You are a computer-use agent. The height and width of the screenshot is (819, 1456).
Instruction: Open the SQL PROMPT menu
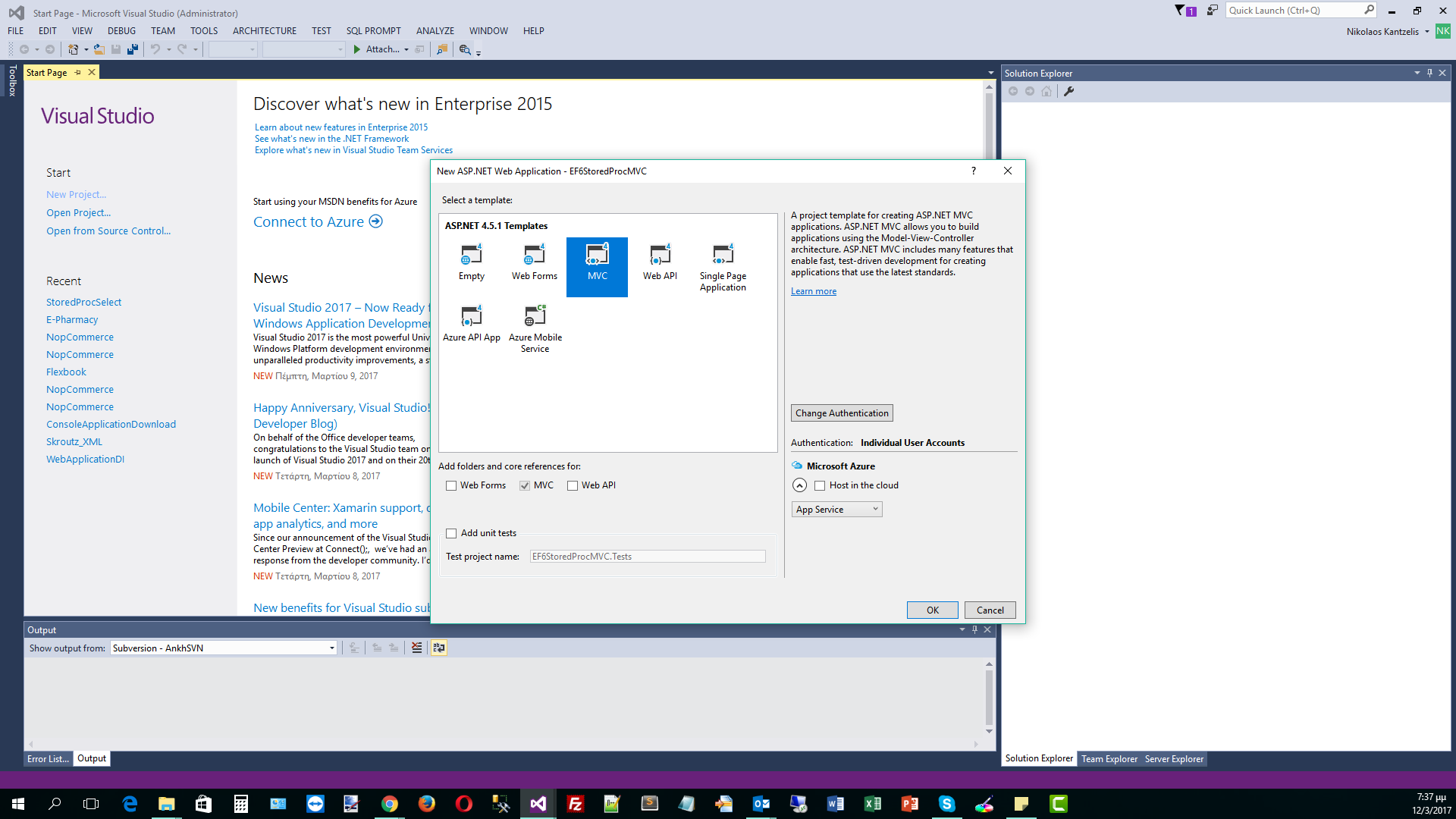(373, 31)
